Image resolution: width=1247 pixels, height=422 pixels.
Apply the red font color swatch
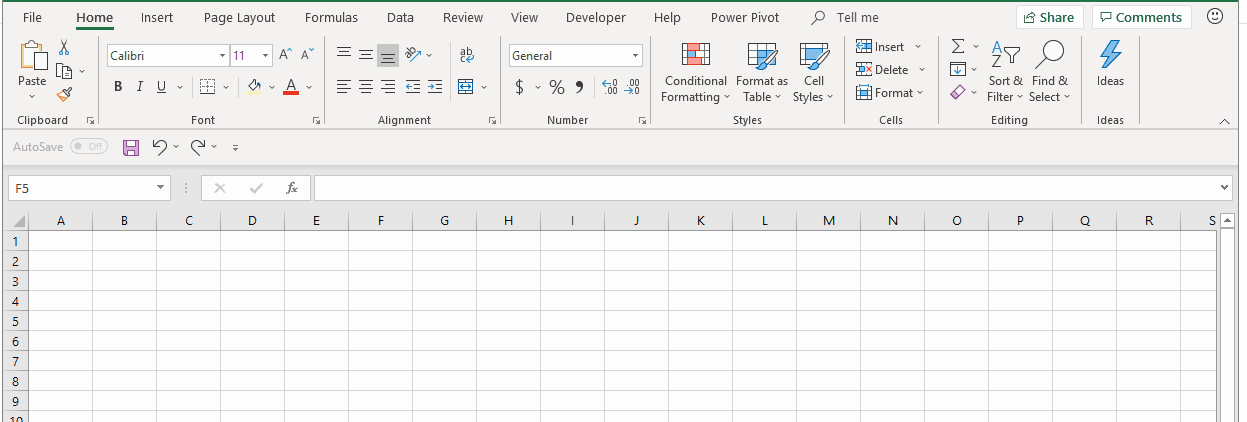pos(291,87)
